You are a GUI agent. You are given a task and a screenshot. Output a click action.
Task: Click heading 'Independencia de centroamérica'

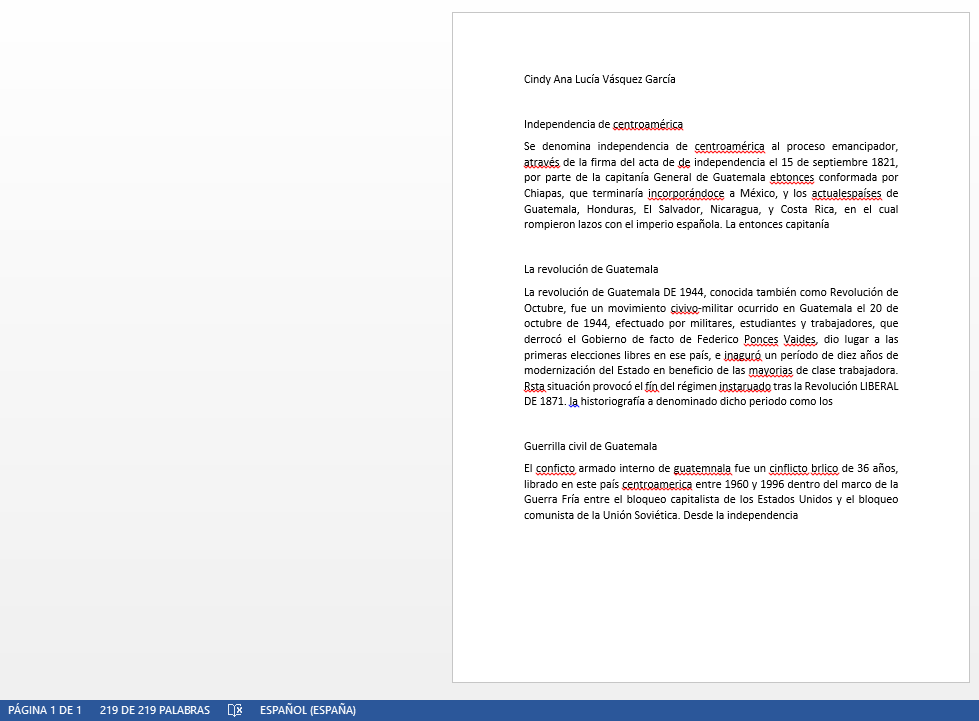pos(603,124)
